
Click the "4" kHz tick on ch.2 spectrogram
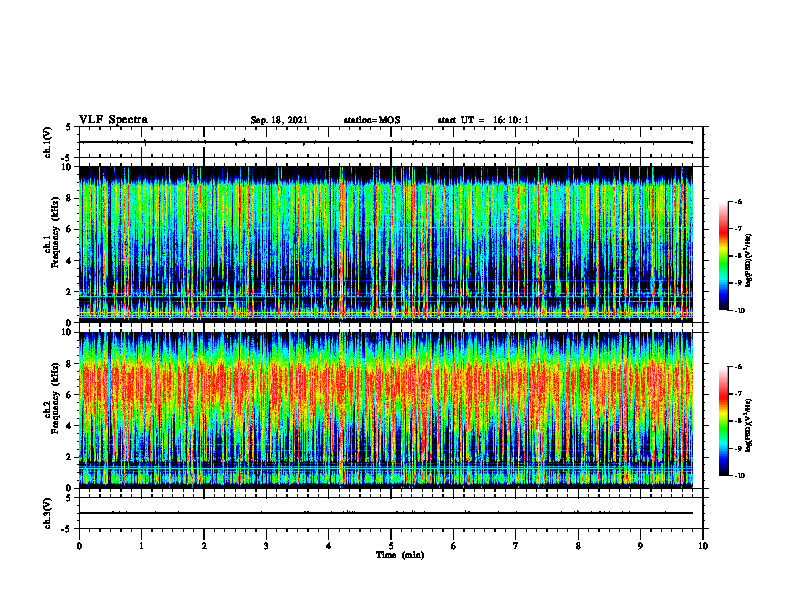70,426
